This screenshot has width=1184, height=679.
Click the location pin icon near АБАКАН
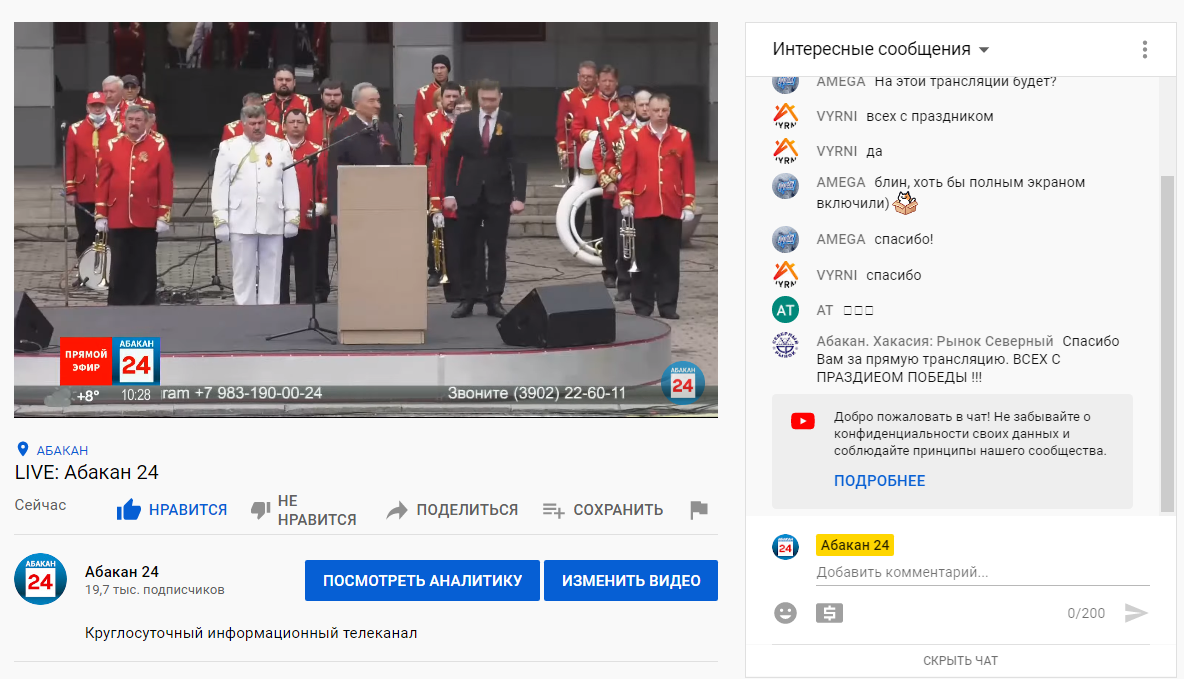click(x=23, y=449)
